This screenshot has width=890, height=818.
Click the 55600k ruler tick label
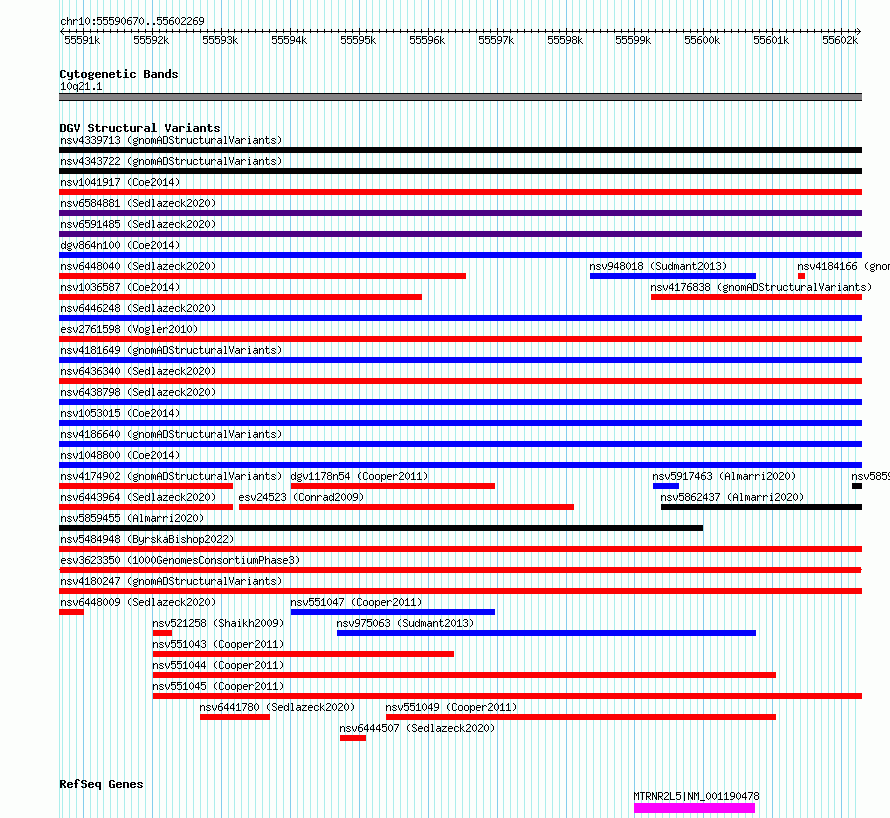[x=702, y=40]
